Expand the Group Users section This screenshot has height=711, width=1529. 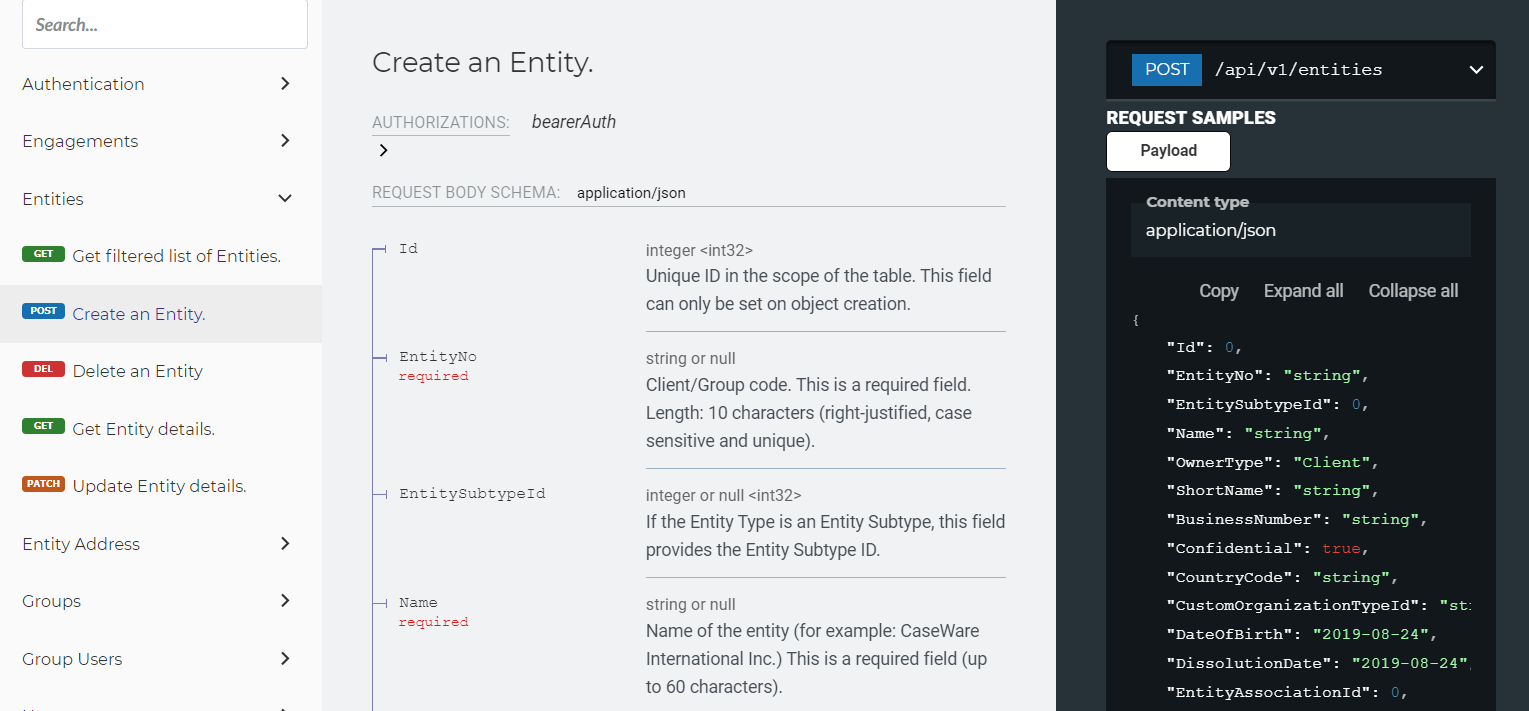(x=285, y=659)
